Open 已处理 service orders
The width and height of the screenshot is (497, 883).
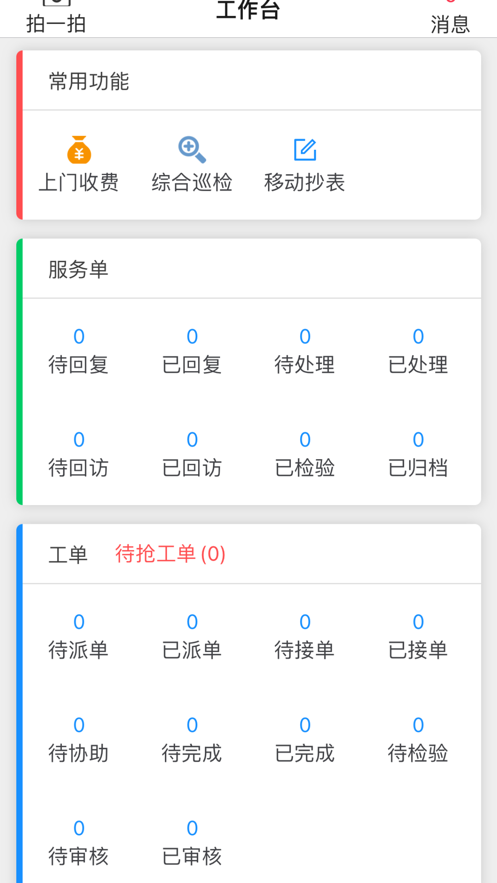click(418, 351)
